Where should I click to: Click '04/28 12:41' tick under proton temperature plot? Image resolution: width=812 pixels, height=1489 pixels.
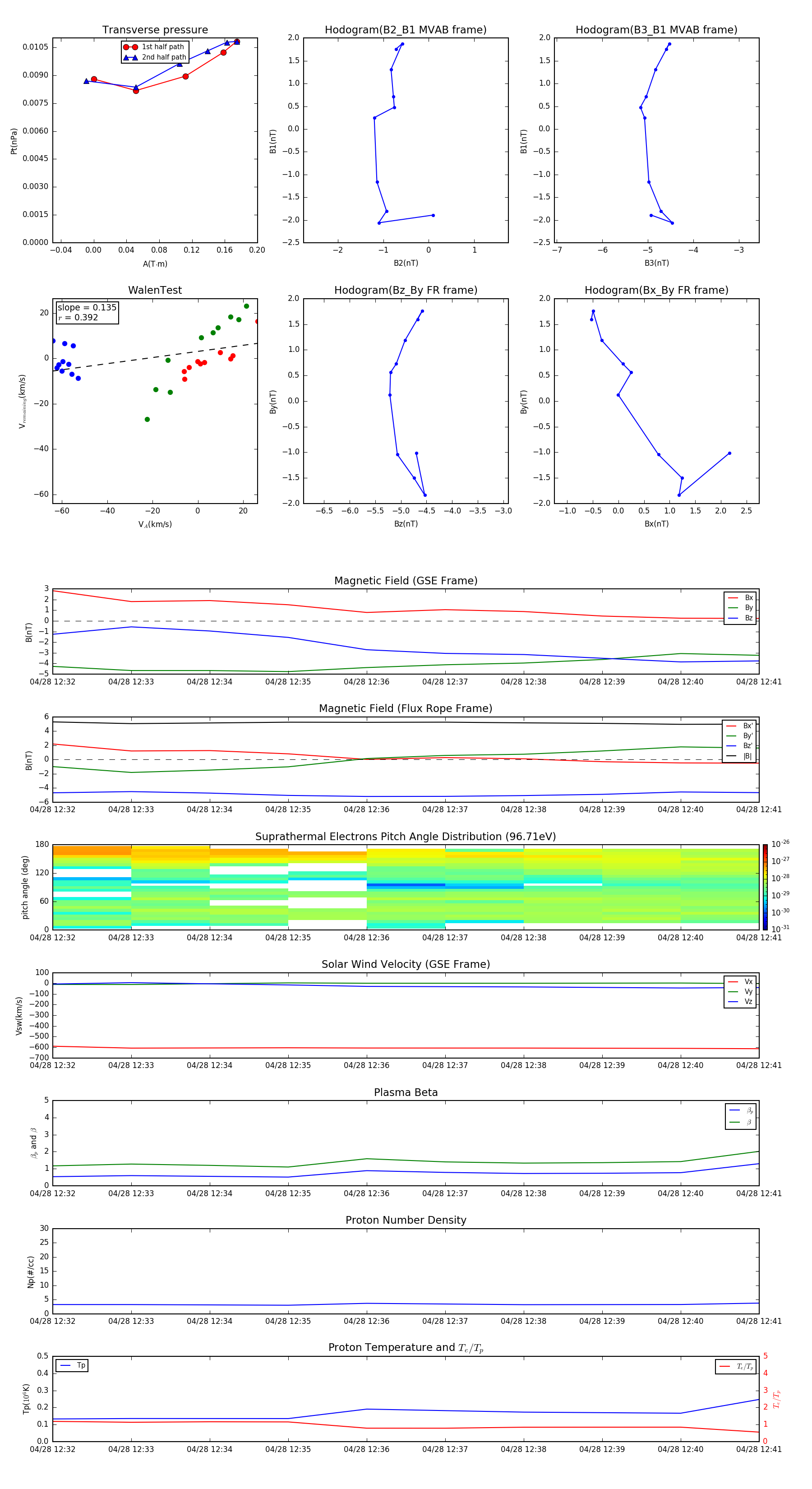tap(759, 1449)
